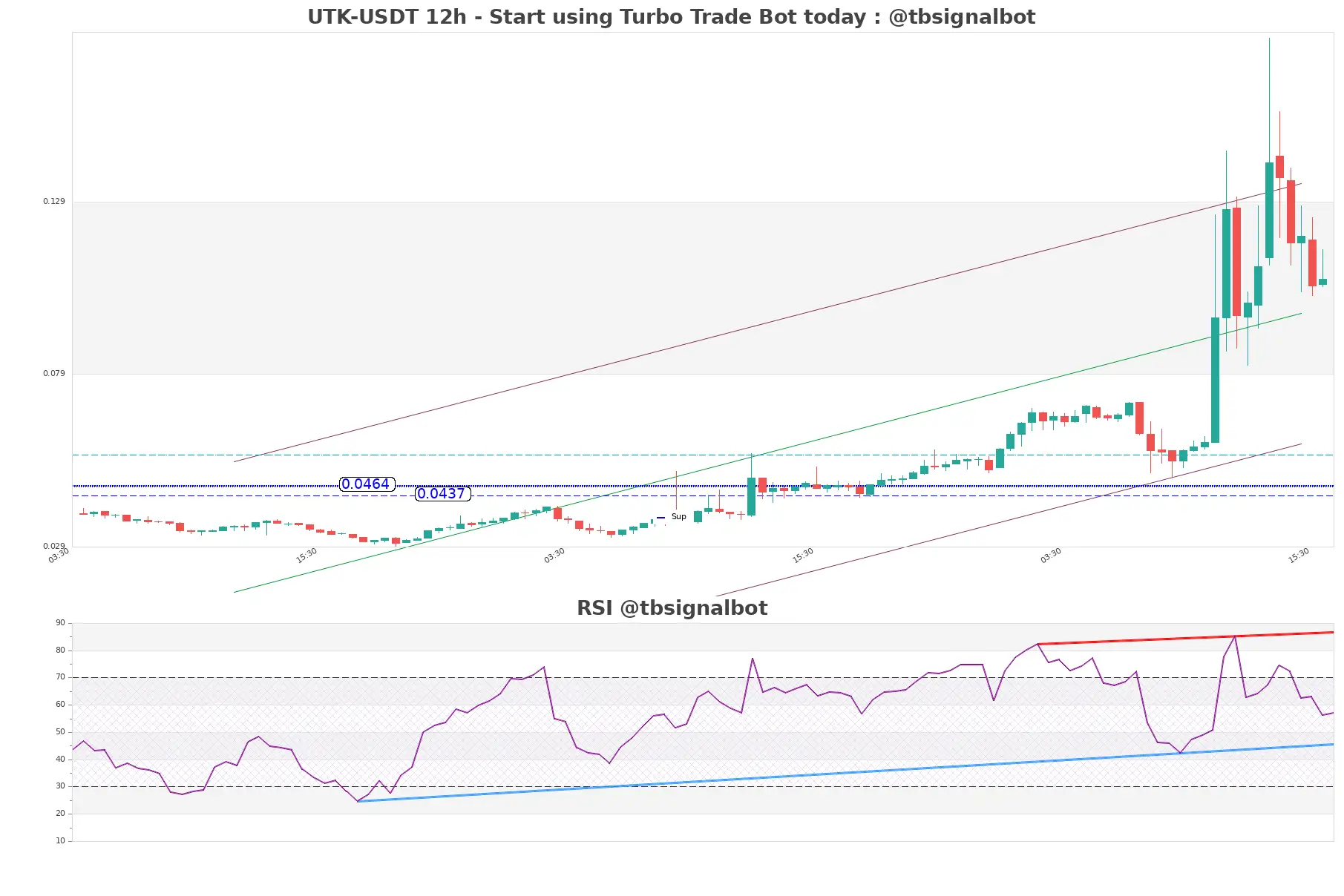Click the RSI 70 axis label
Screen dimensions: 1344x896
(60, 677)
